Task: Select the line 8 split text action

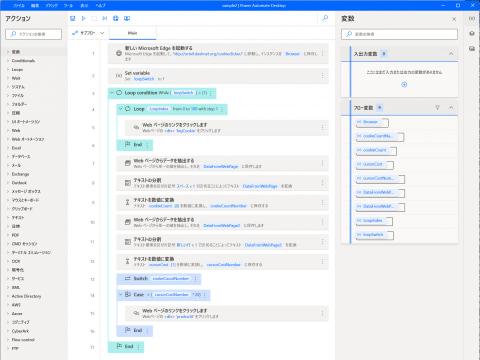Action: [222, 183]
